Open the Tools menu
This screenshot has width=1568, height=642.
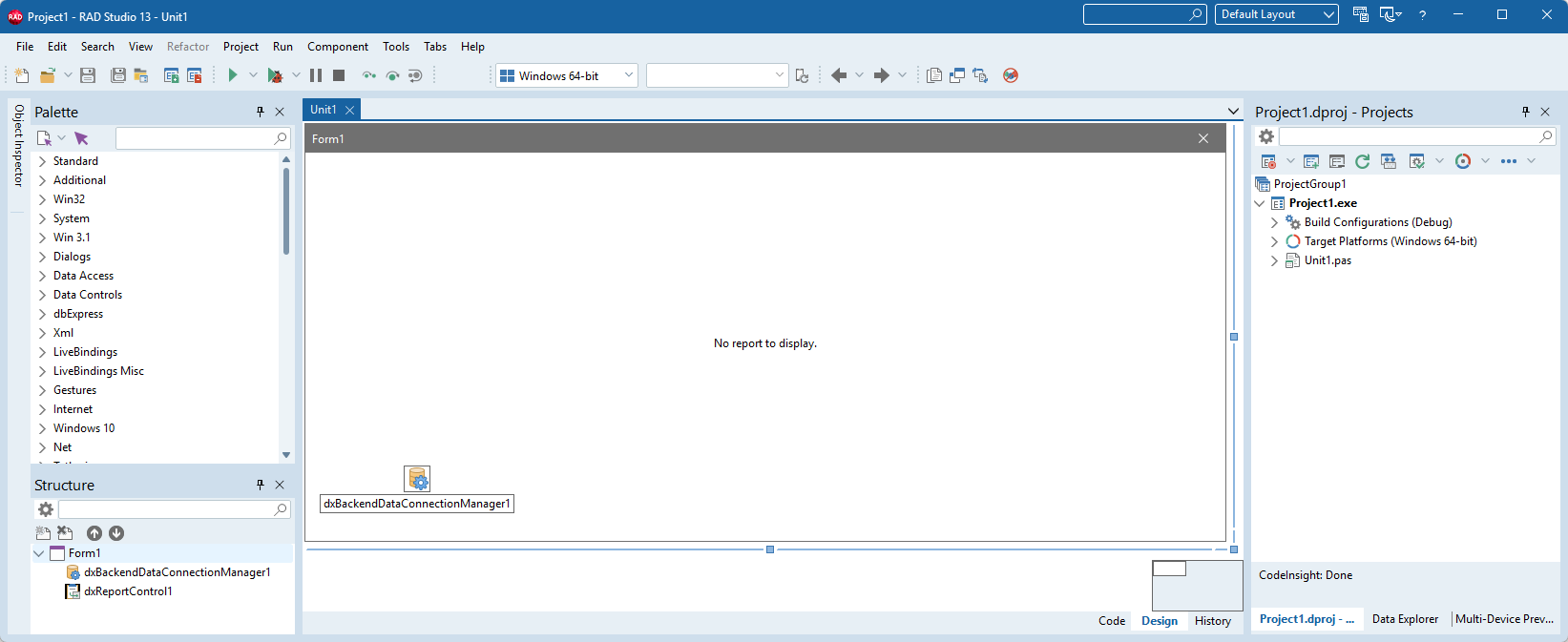(396, 47)
